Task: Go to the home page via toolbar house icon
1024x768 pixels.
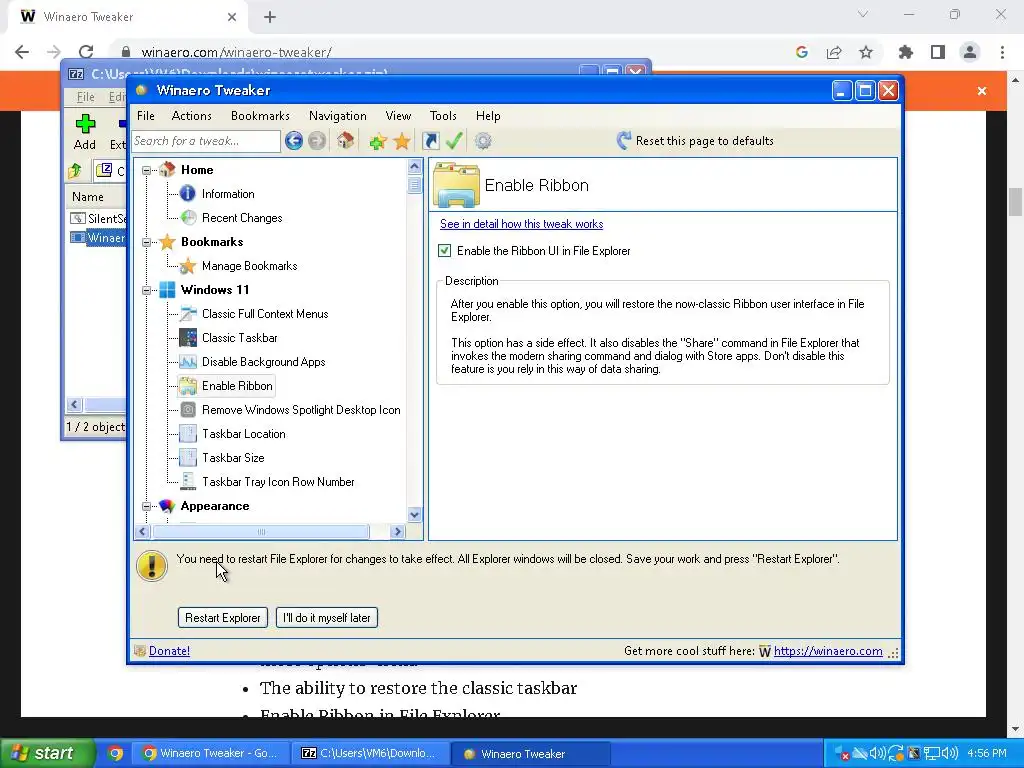Action: 345,140
